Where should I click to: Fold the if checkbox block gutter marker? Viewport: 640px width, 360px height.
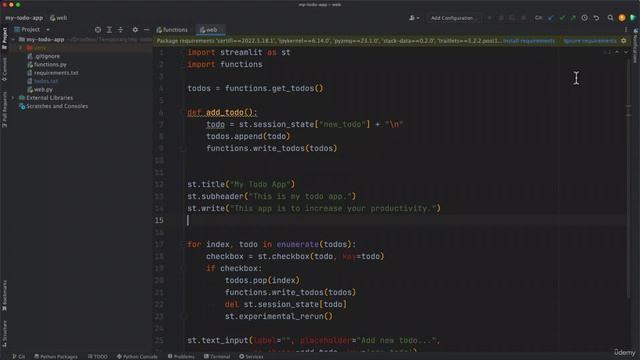pos(183,269)
